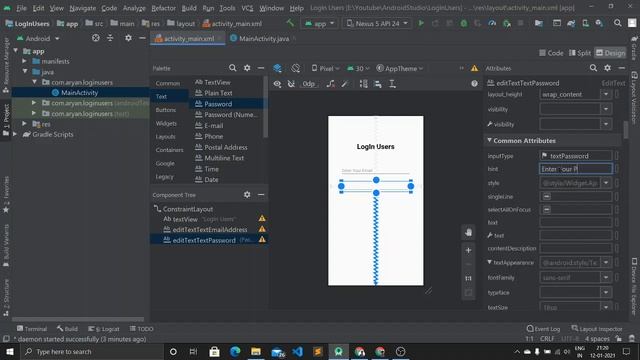Viewport: 640px width, 360px height.
Task: Open Palette settings gear
Action: point(247,68)
